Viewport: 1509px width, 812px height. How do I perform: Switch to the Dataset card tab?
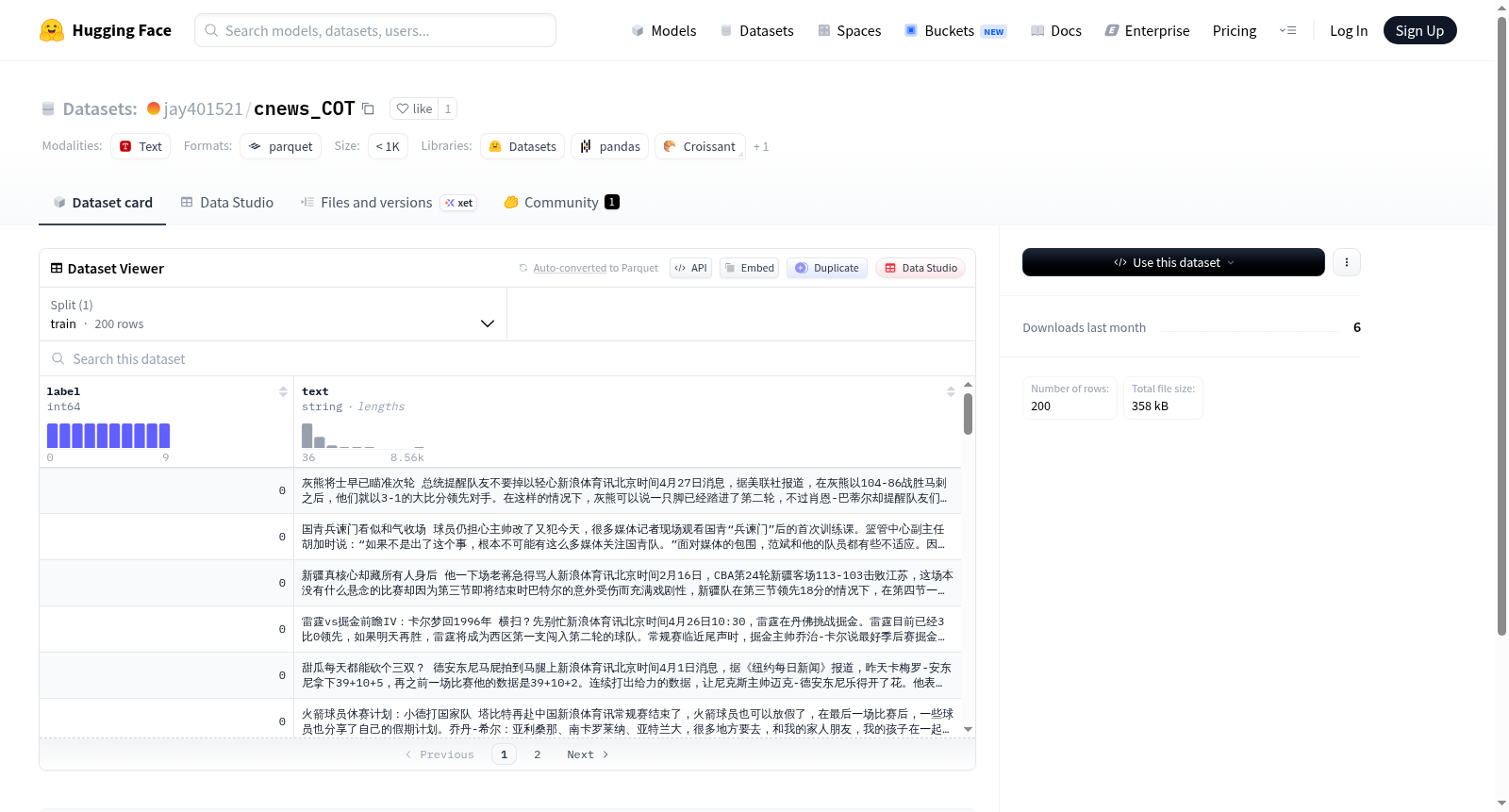(102, 202)
